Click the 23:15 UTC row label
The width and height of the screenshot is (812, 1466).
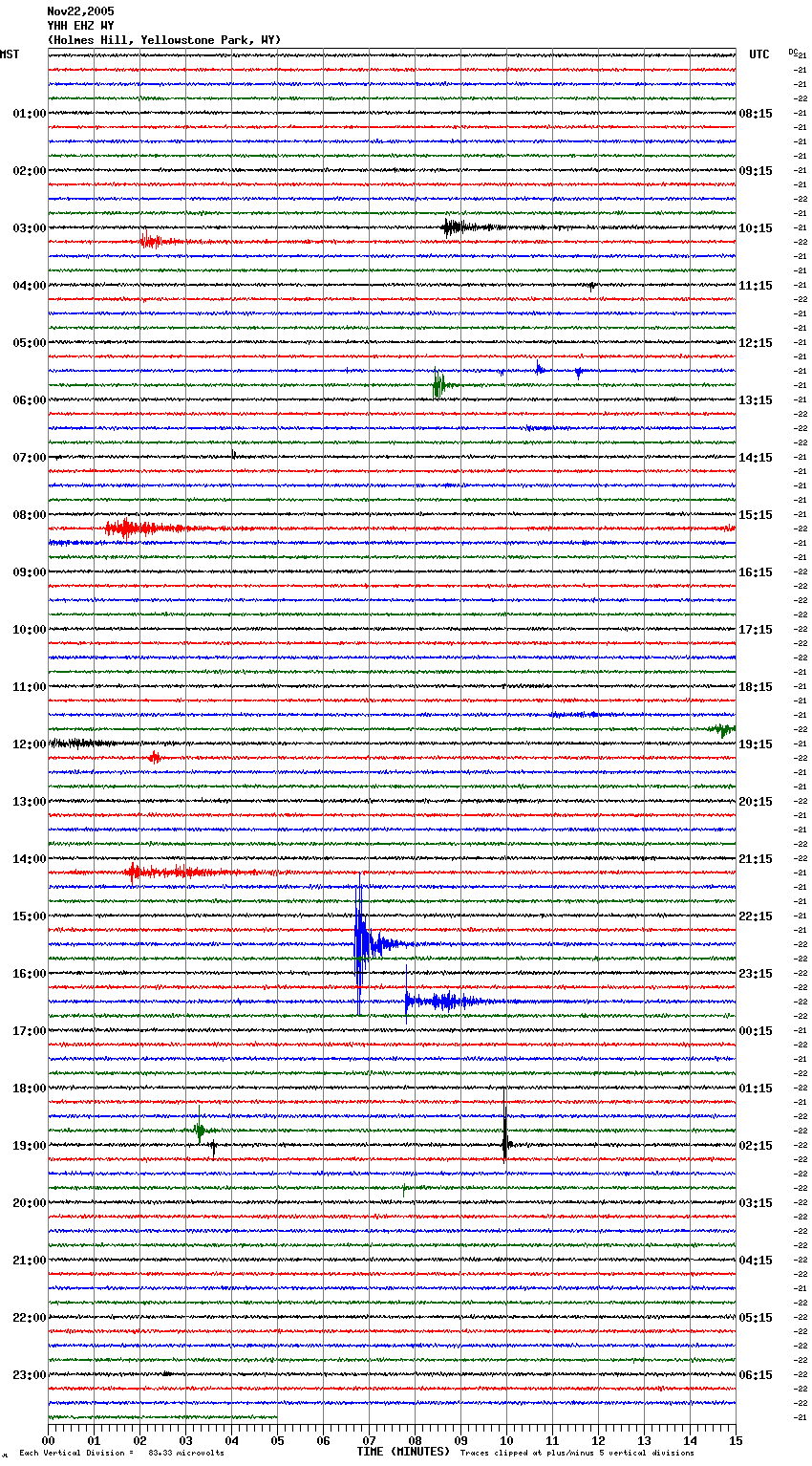click(x=756, y=974)
